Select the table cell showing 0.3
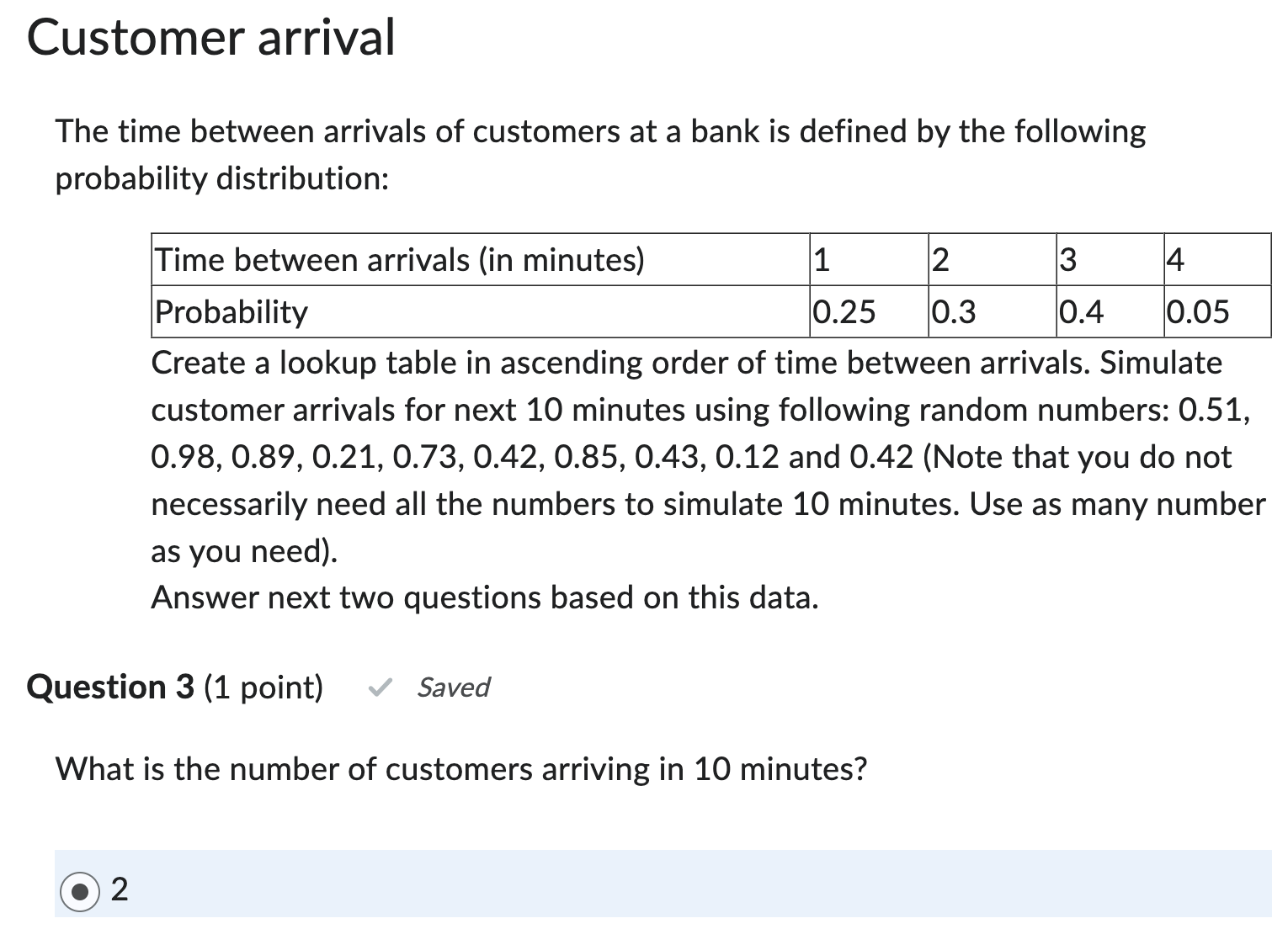Image resolution: width=1288 pixels, height=929 pixels. (954, 312)
